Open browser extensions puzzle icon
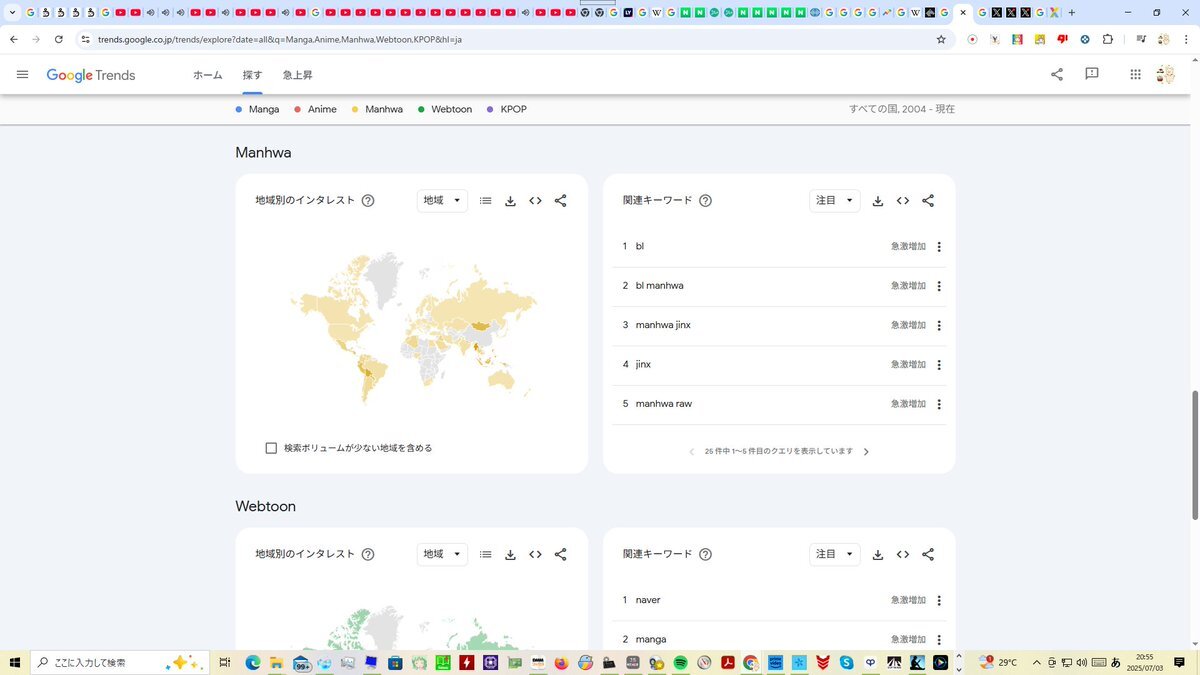Screen dimensions: 1200x675 point(1107,39)
